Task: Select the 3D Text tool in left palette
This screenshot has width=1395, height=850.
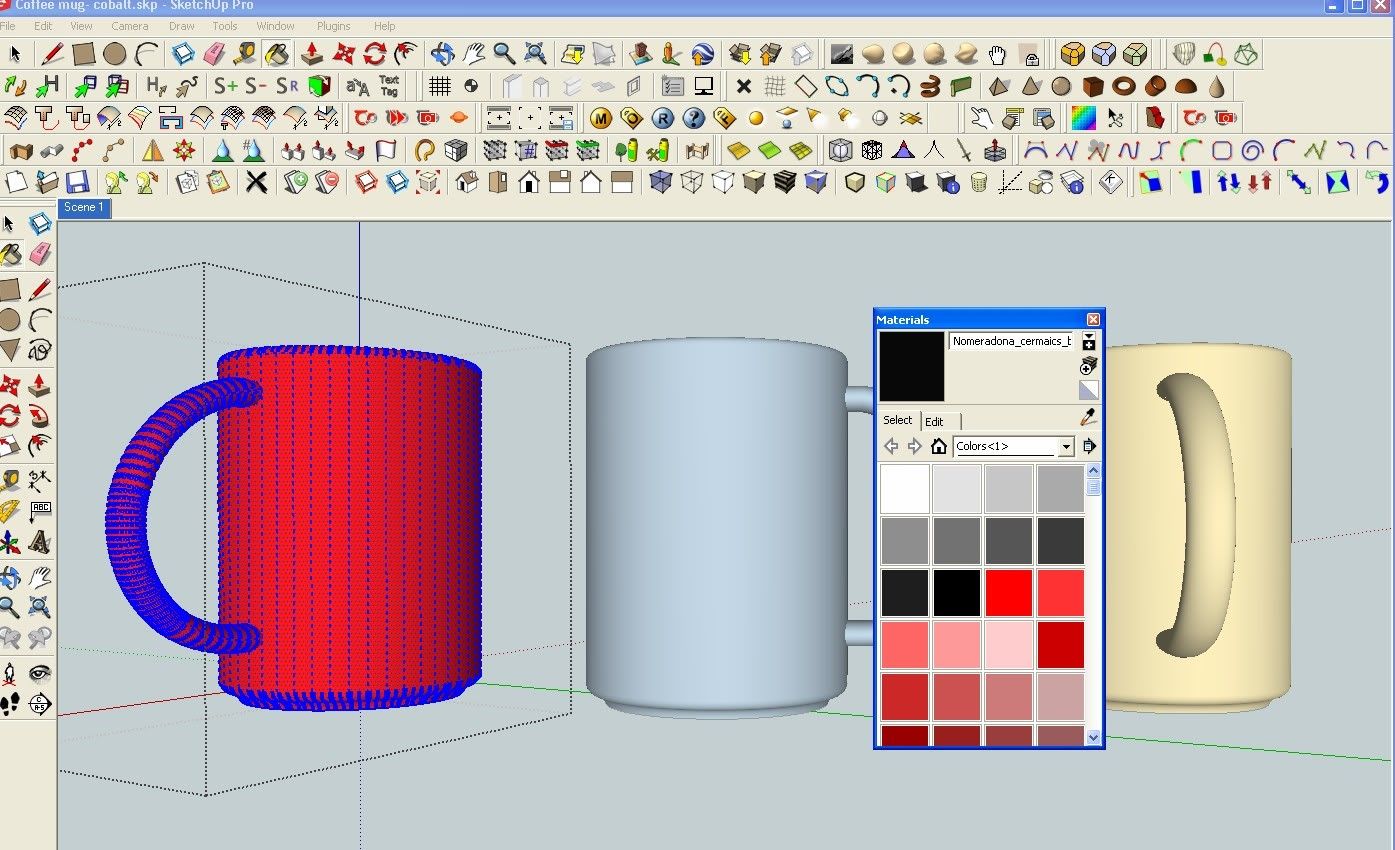Action: click(x=40, y=543)
